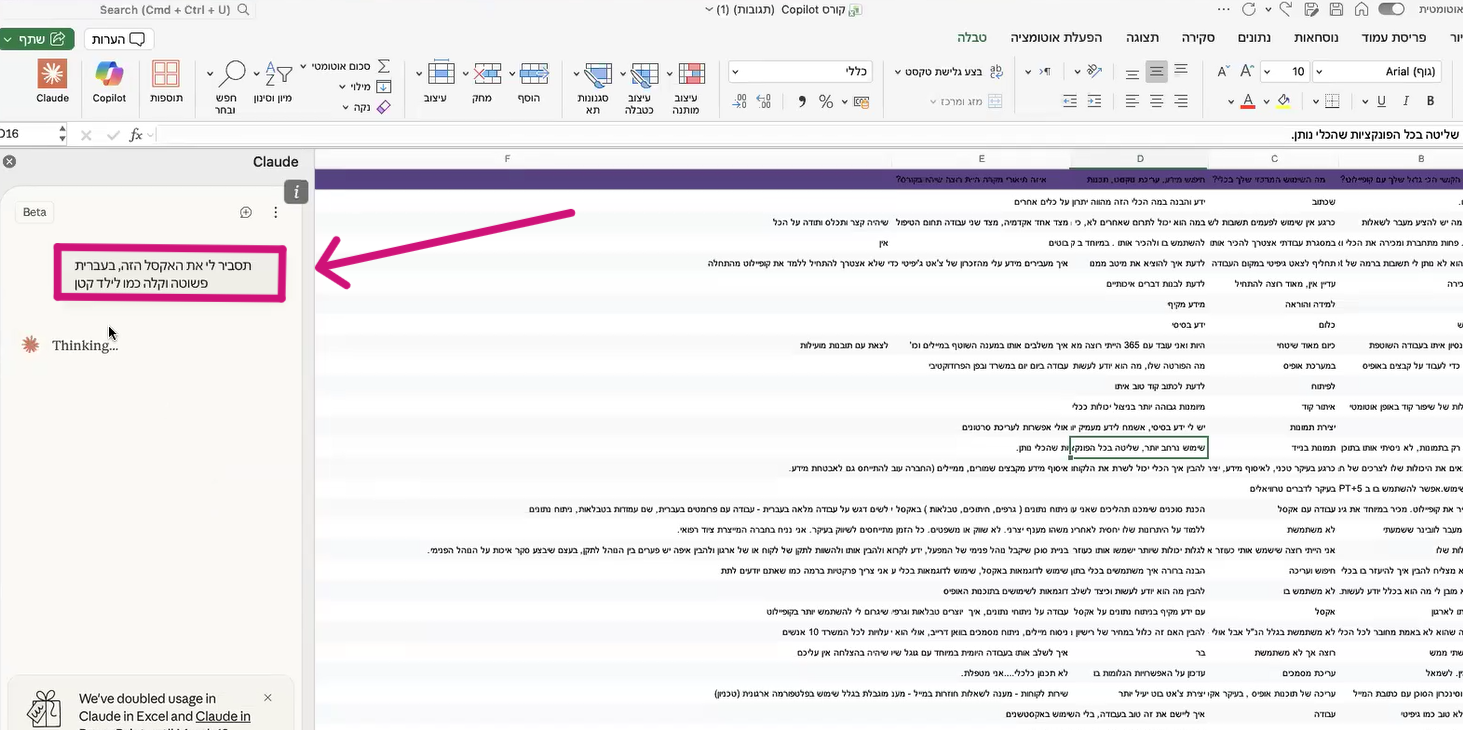
Task: Toggle center horizontal alignment
Action: coord(1157,101)
